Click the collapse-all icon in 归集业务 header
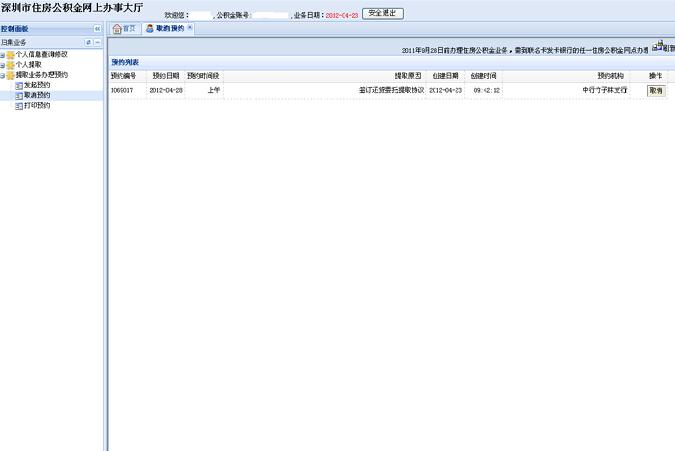The width and height of the screenshot is (675, 451). 98,43
